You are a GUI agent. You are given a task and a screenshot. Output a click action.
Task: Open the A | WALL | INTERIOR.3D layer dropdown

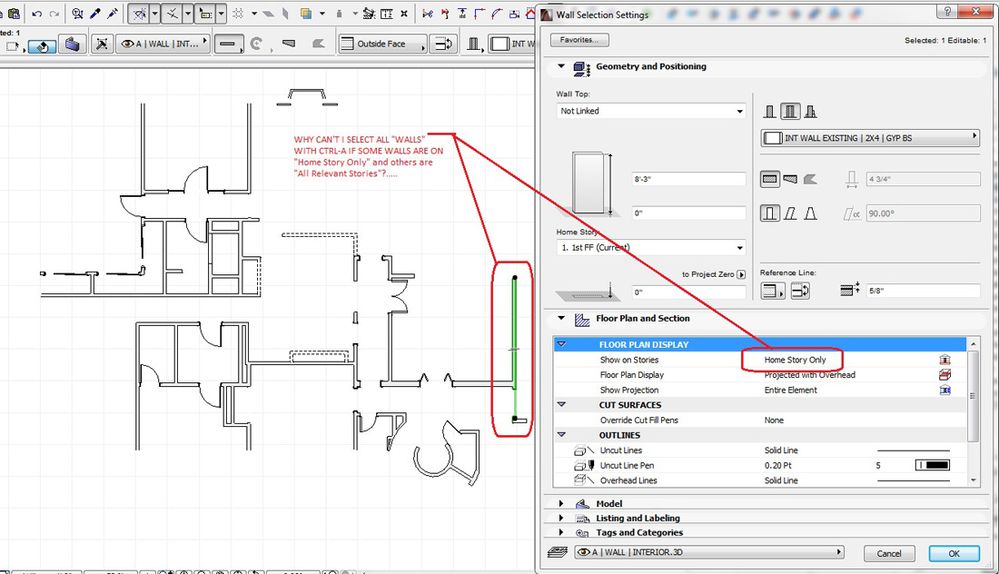coord(709,552)
